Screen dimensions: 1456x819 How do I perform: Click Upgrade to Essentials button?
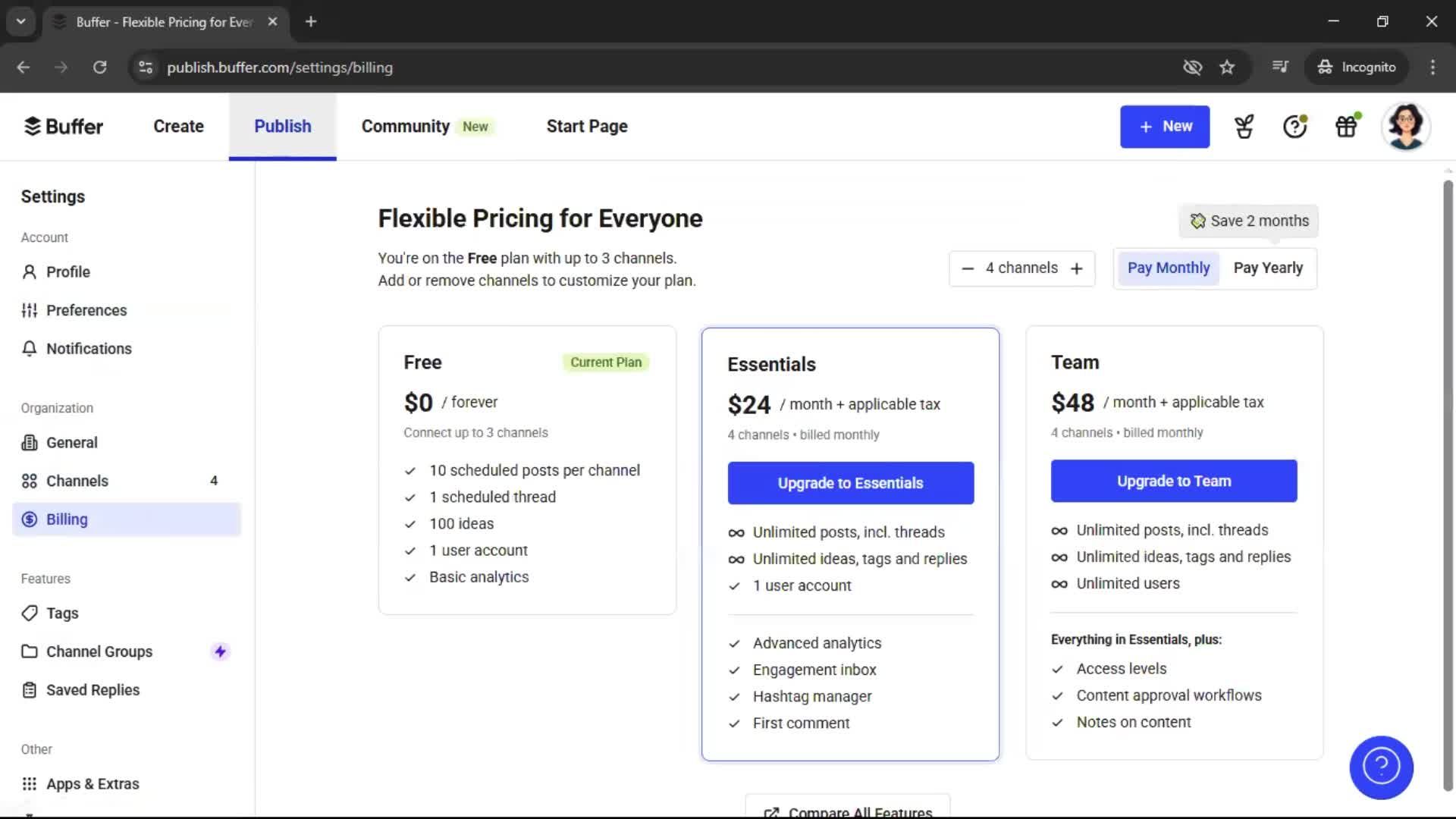pos(850,483)
